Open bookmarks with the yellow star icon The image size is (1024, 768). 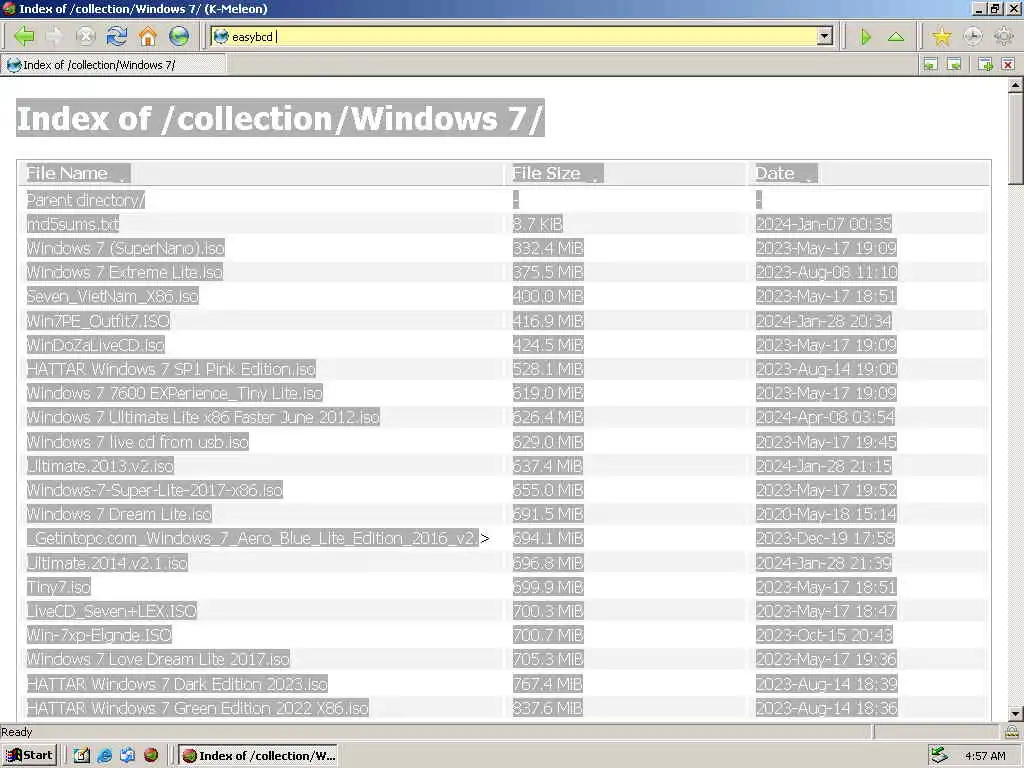point(942,37)
